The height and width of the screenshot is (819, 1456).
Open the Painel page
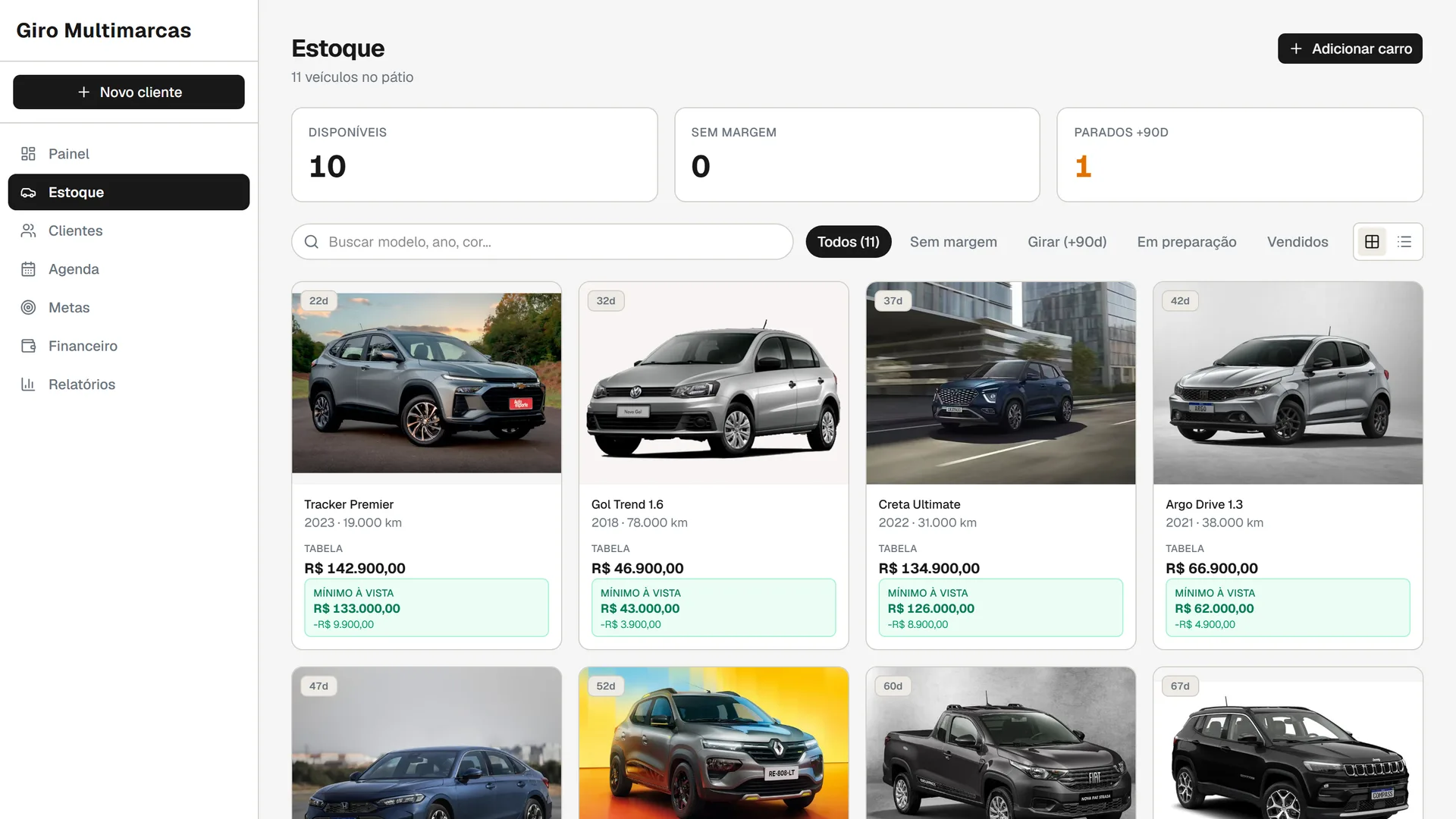coord(129,154)
